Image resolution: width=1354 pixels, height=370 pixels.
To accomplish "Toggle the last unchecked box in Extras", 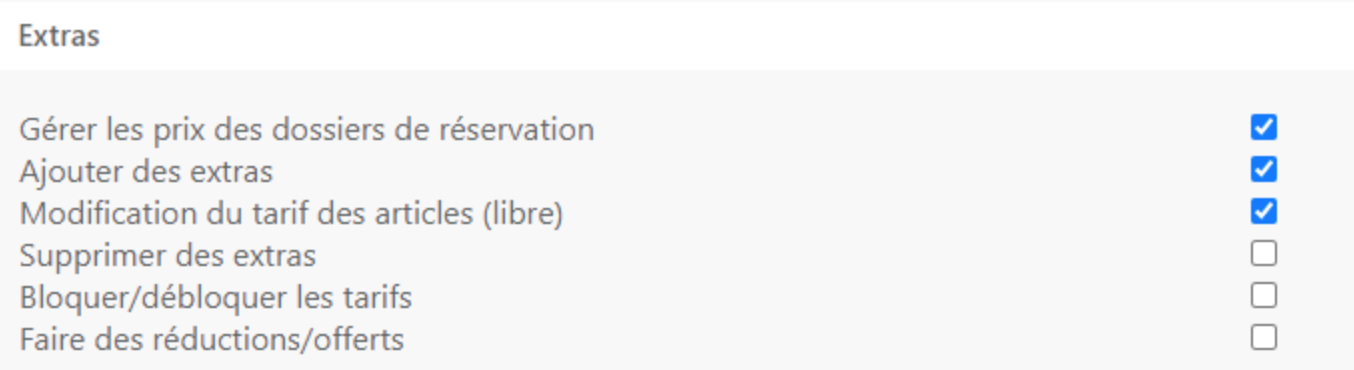I will tap(1264, 337).
